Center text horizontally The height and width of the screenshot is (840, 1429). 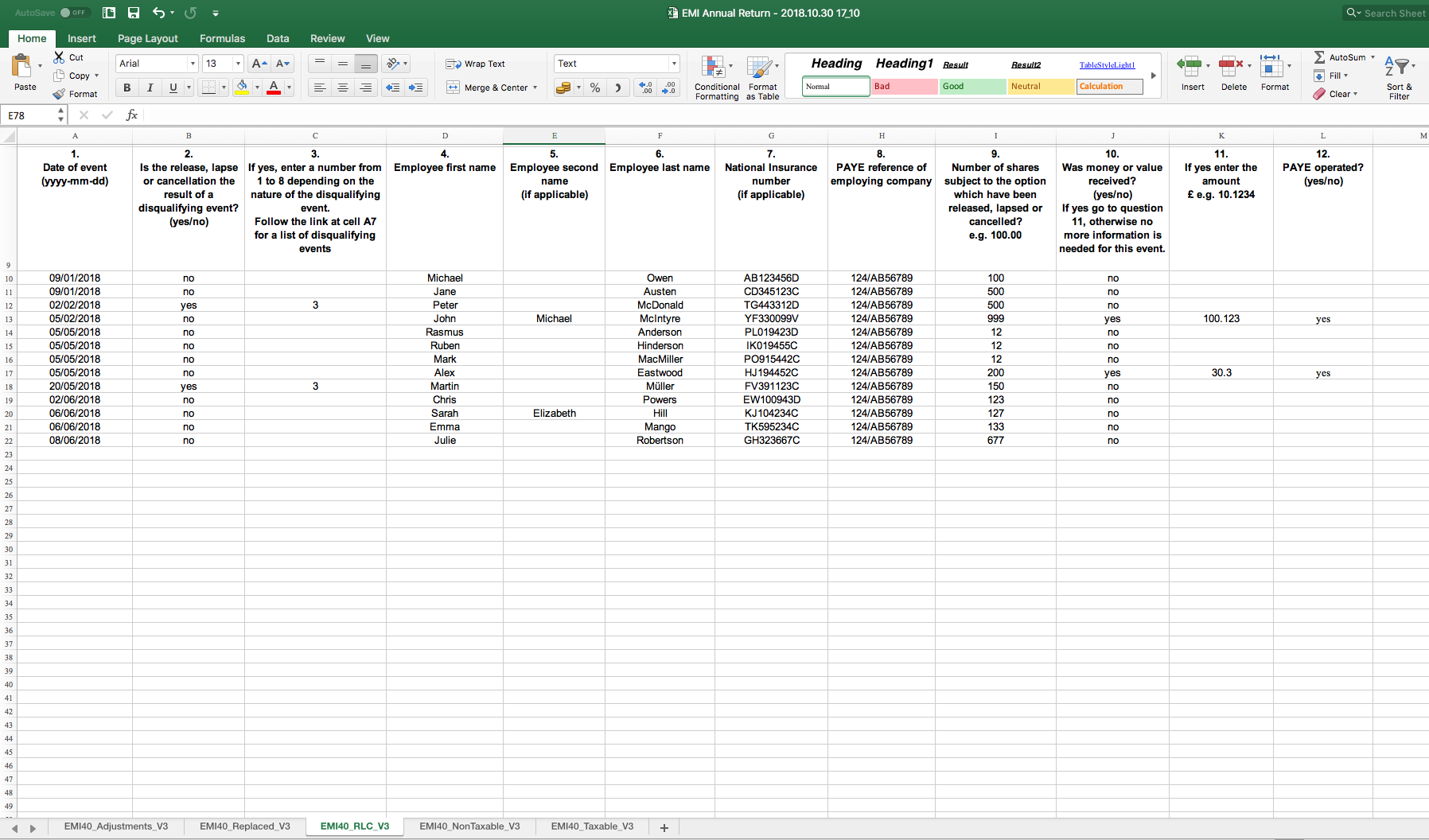coord(342,87)
